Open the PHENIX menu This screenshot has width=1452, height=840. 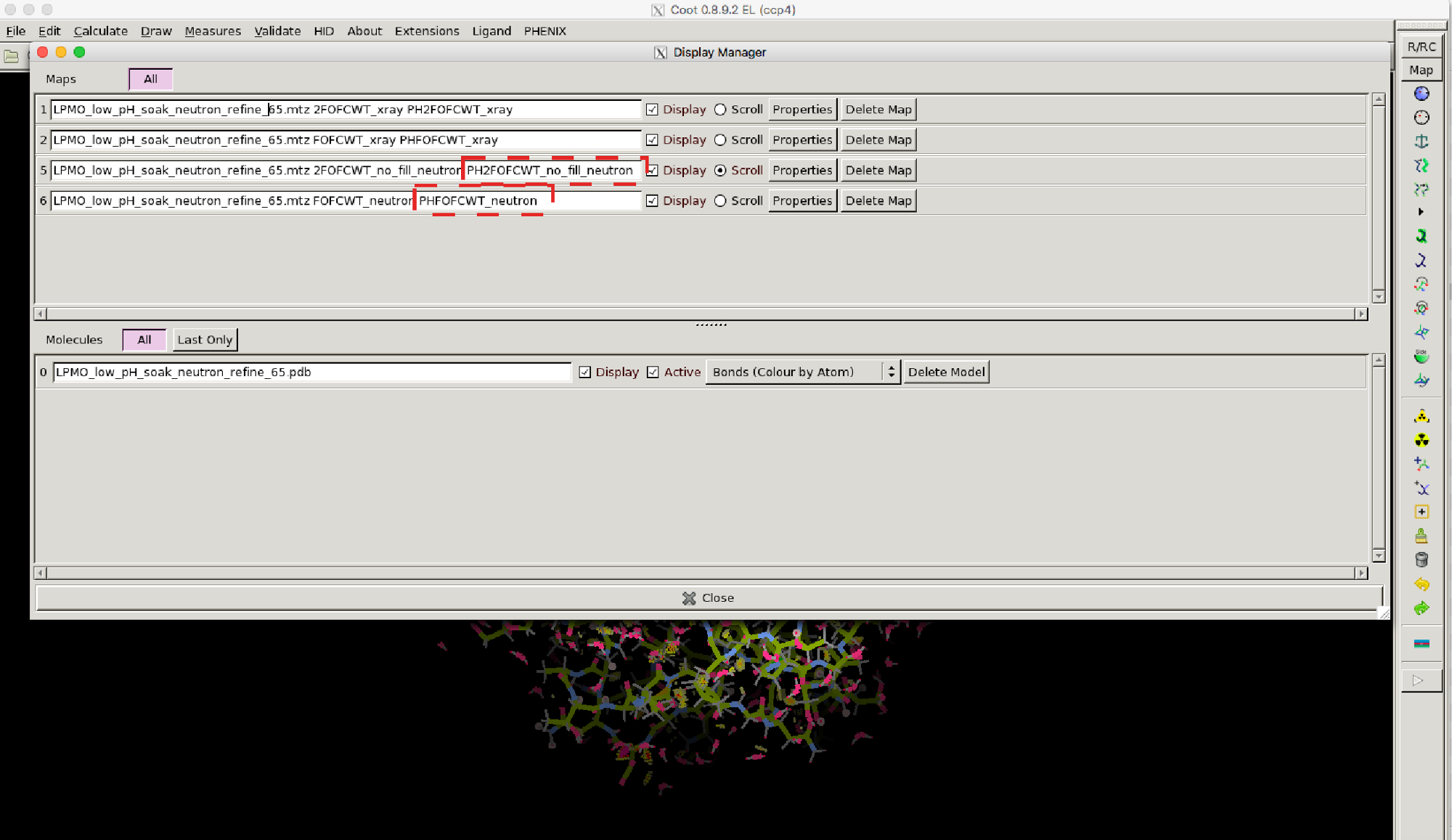[544, 31]
